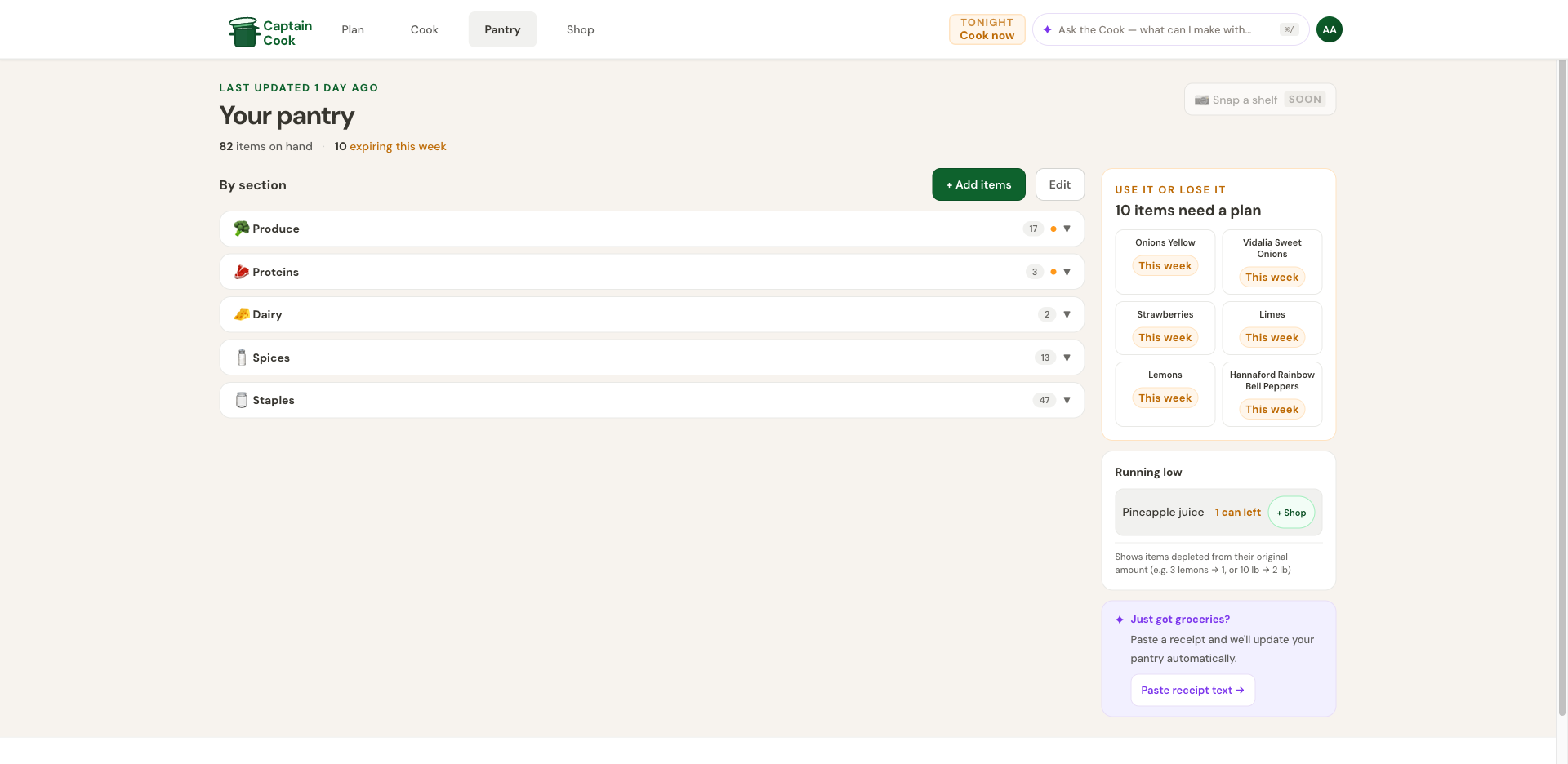Click the 82 items on hand text
Viewport: 1568px width, 764px height.
pos(265,146)
